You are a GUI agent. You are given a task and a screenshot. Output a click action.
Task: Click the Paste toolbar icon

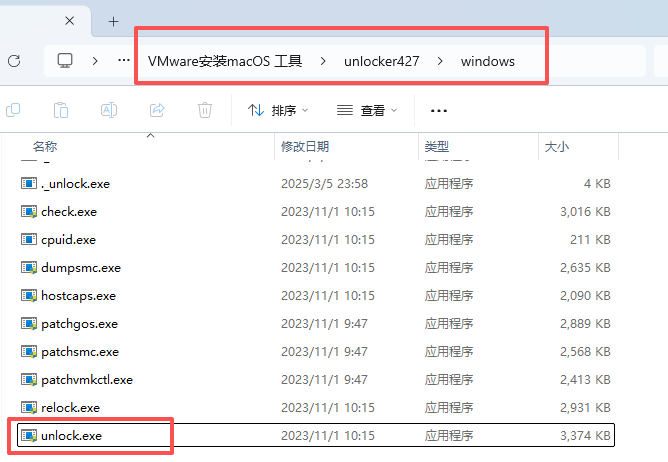click(61, 110)
